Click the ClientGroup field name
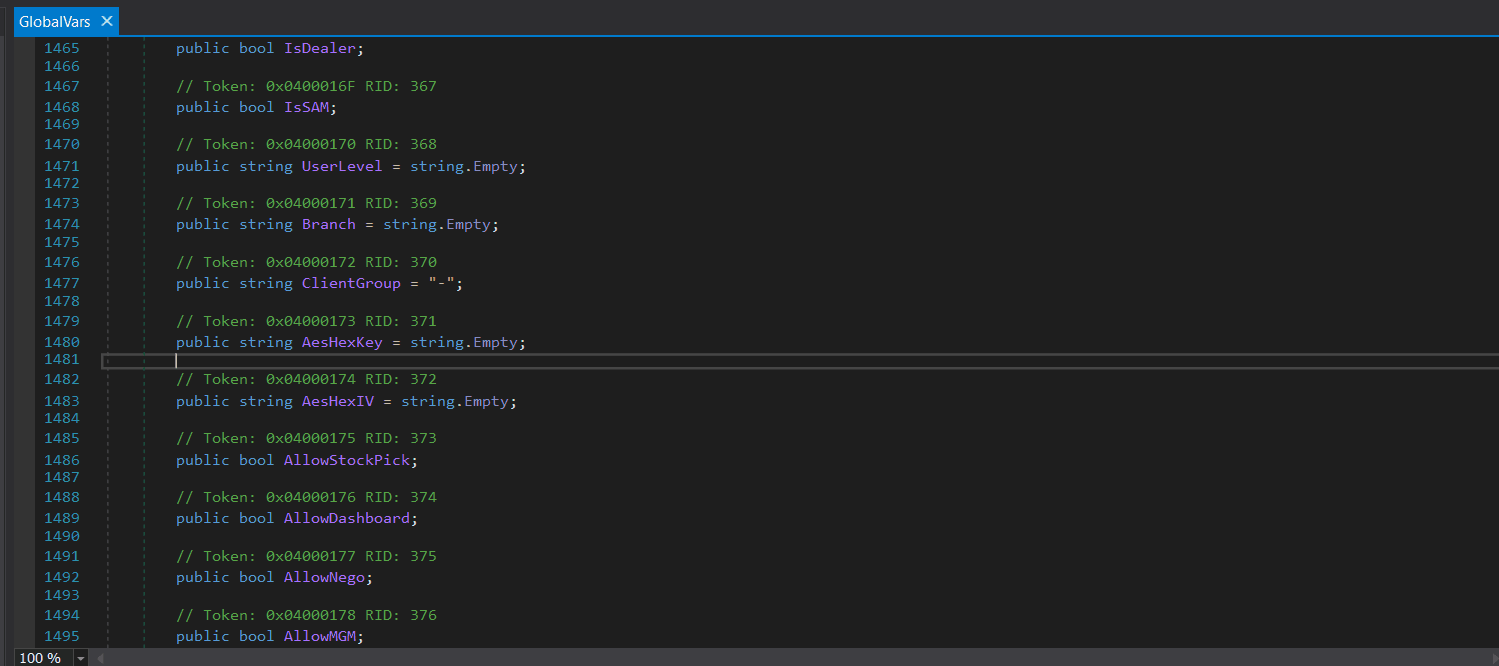The image size is (1499, 666). [x=350, y=283]
